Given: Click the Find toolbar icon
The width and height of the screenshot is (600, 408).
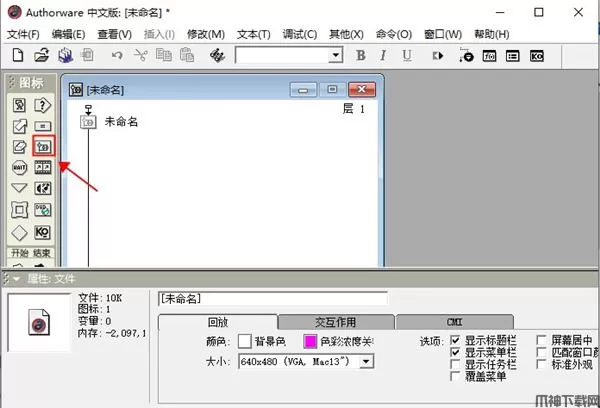Looking at the screenshot, I should click(x=217, y=55).
